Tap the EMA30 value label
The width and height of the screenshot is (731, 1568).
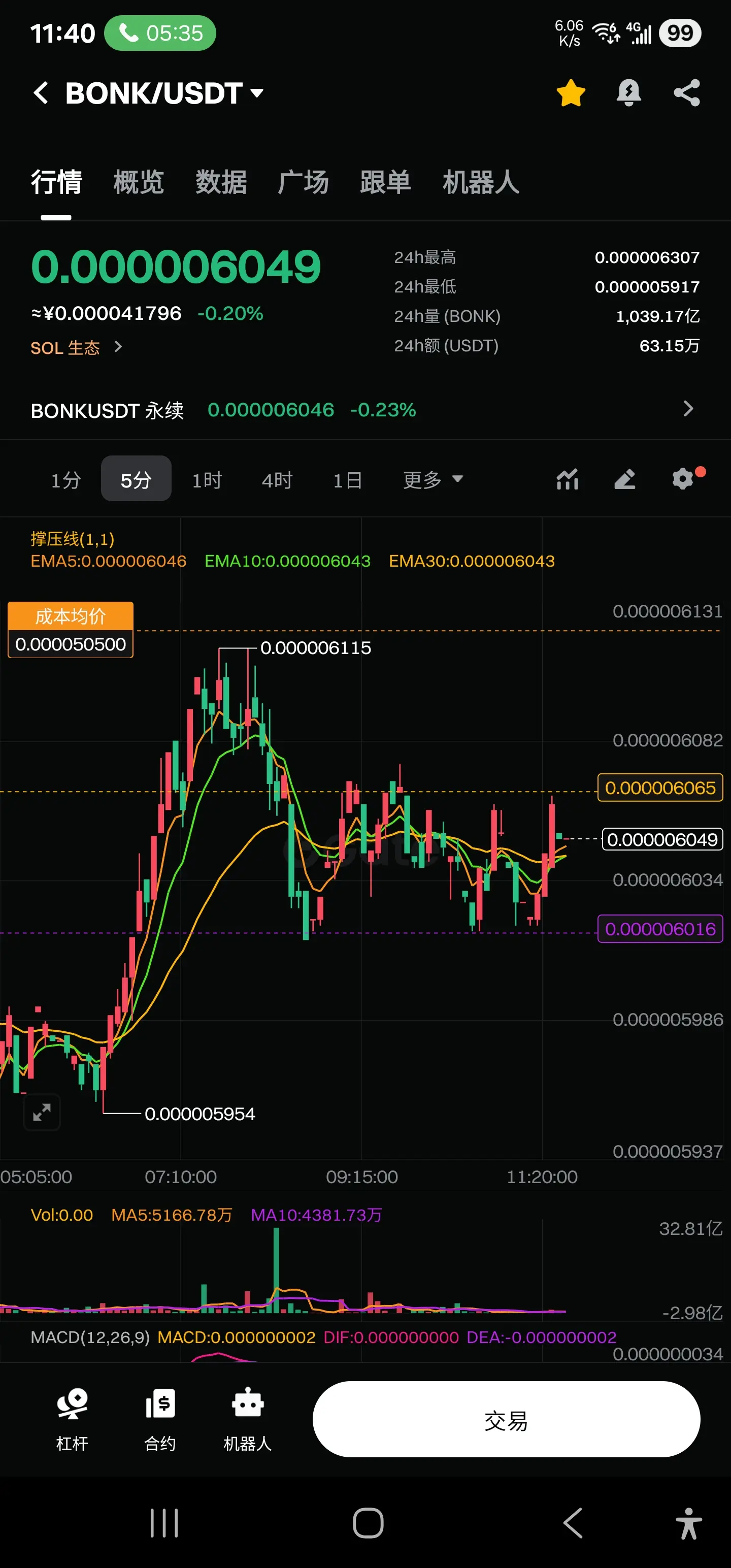click(x=472, y=561)
